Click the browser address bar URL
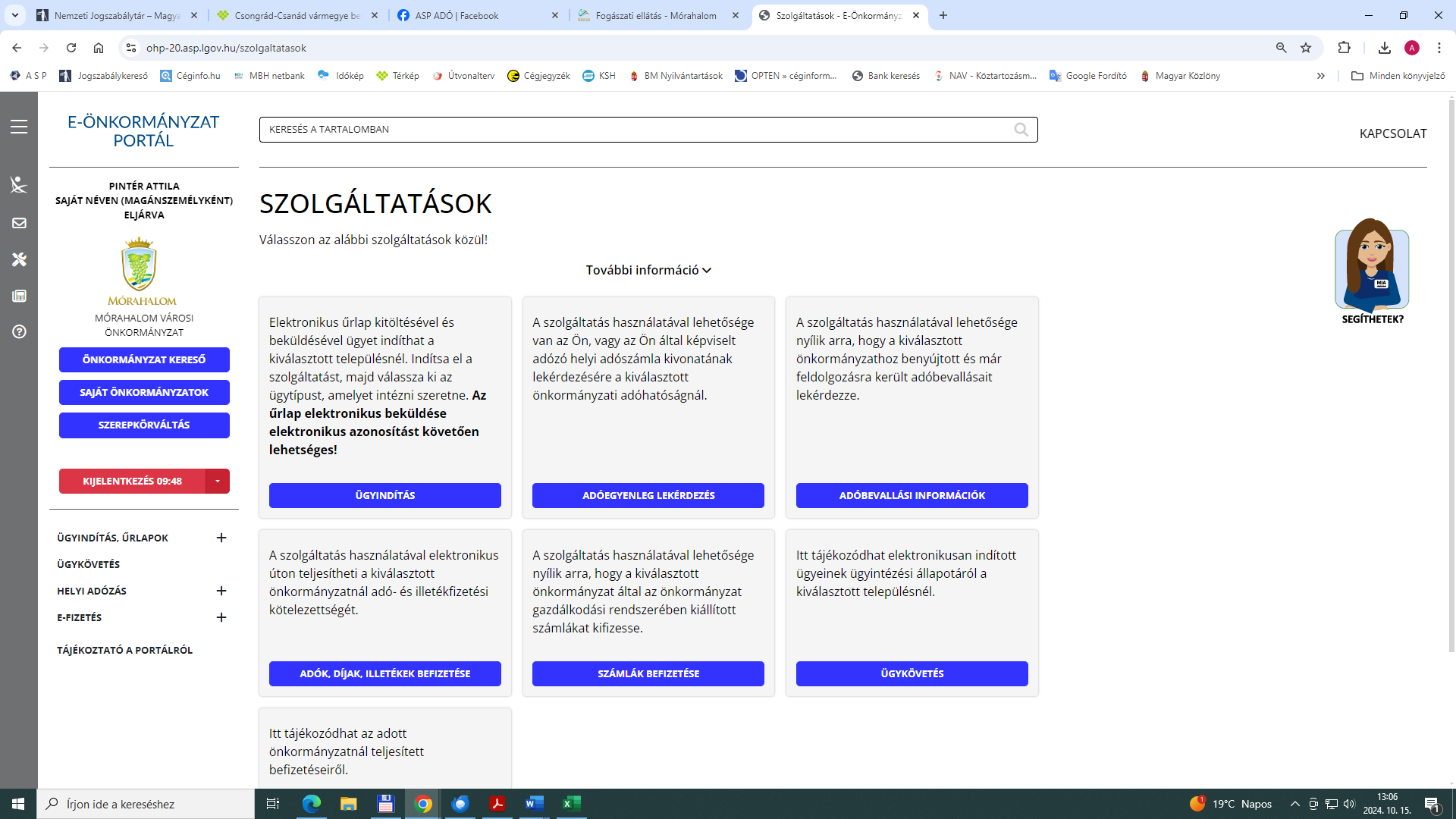Screen dimensions: 1456x819 tap(226, 48)
